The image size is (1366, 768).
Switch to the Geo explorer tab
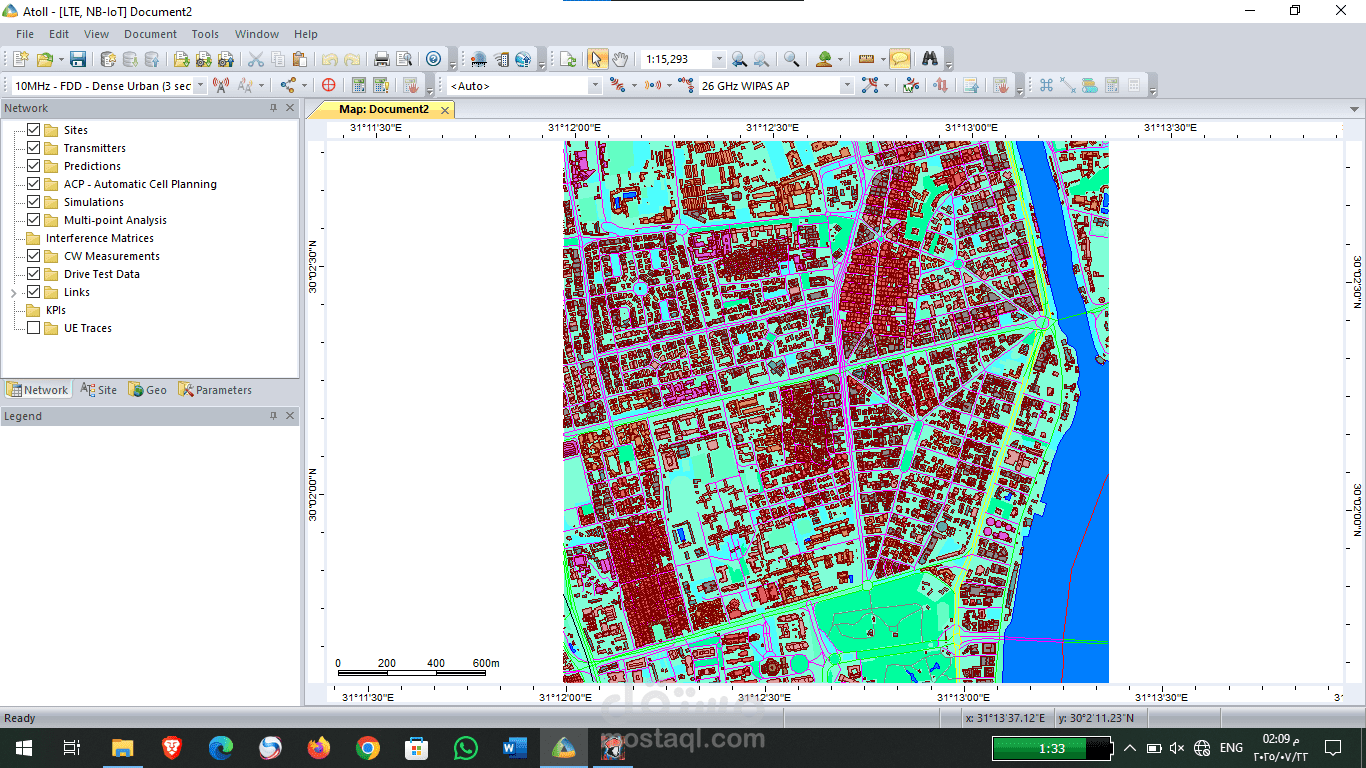tap(147, 390)
